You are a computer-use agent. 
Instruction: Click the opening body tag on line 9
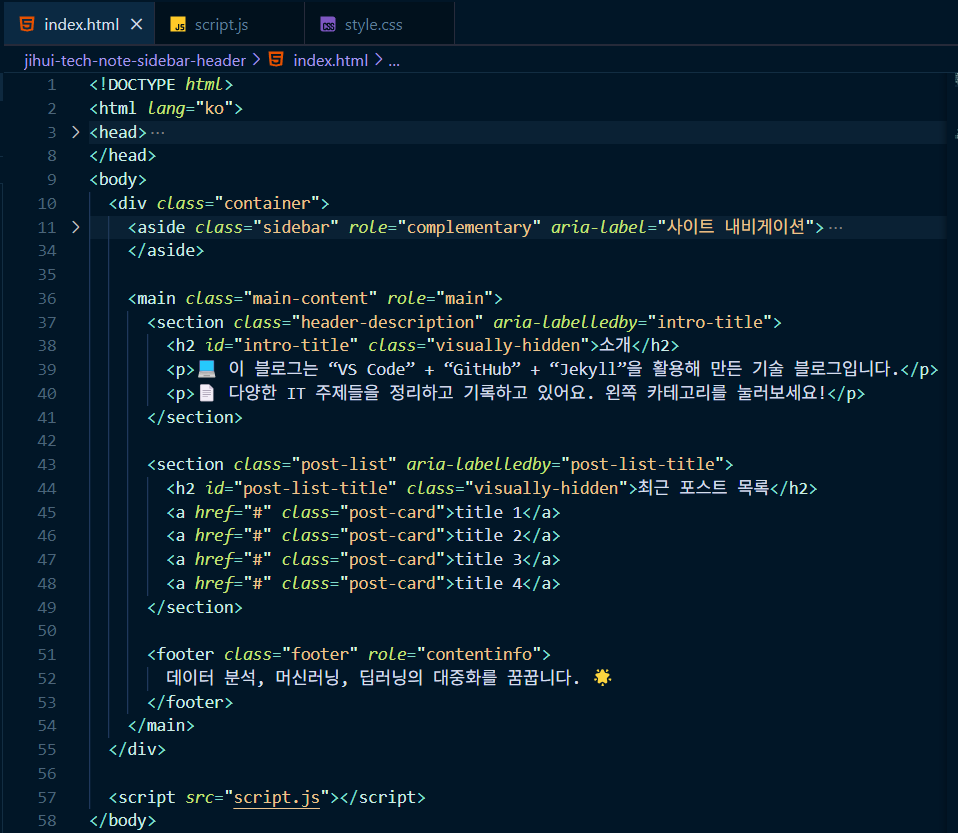[x=118, y=180]
